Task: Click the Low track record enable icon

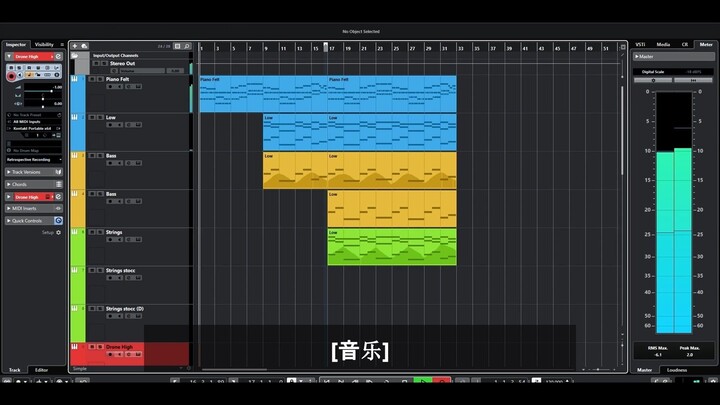Action: click(x=110, y=125)
